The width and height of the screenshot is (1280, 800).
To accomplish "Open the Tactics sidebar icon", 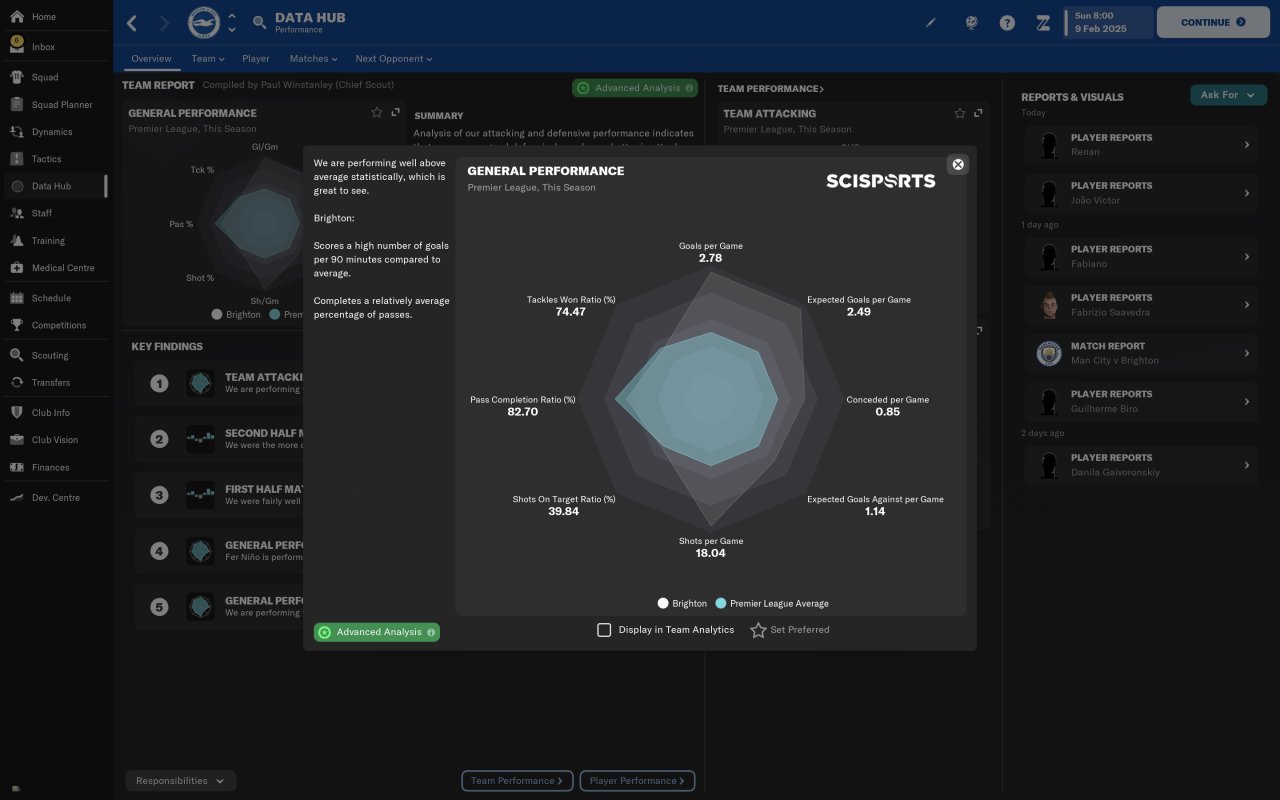I will click(17, 158).
